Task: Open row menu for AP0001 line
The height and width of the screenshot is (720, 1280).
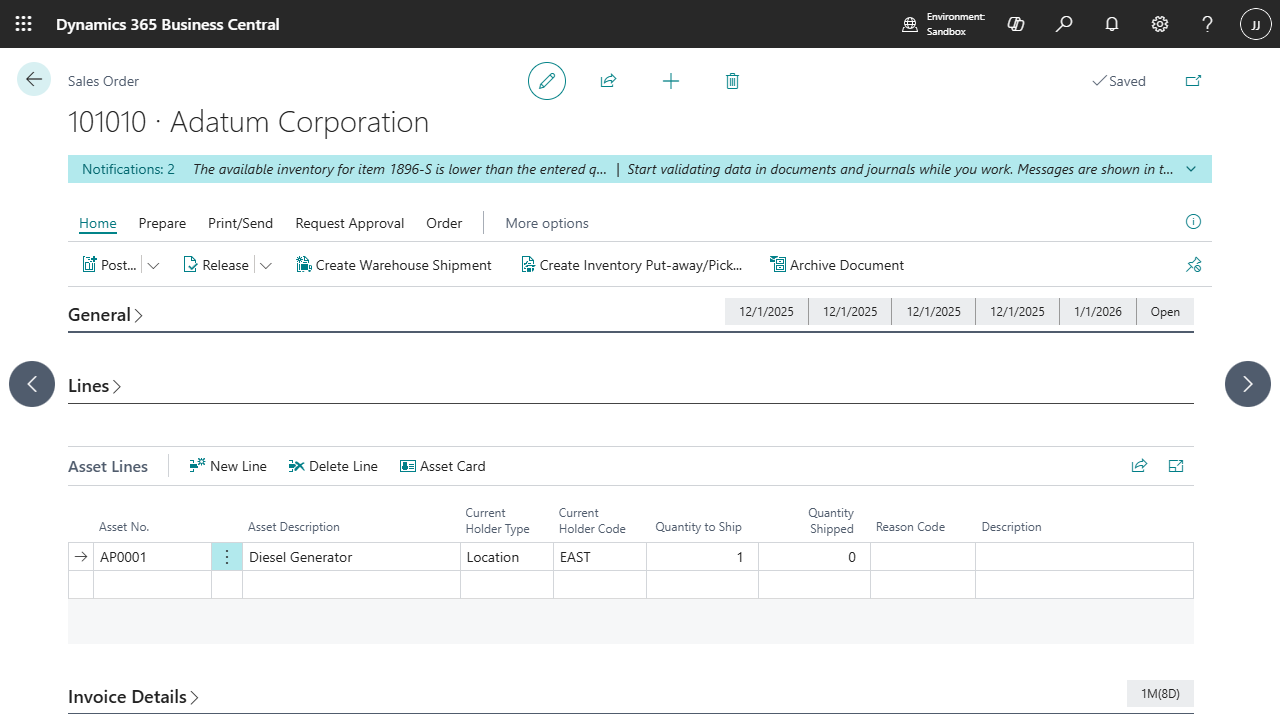Action: (227, 557)
